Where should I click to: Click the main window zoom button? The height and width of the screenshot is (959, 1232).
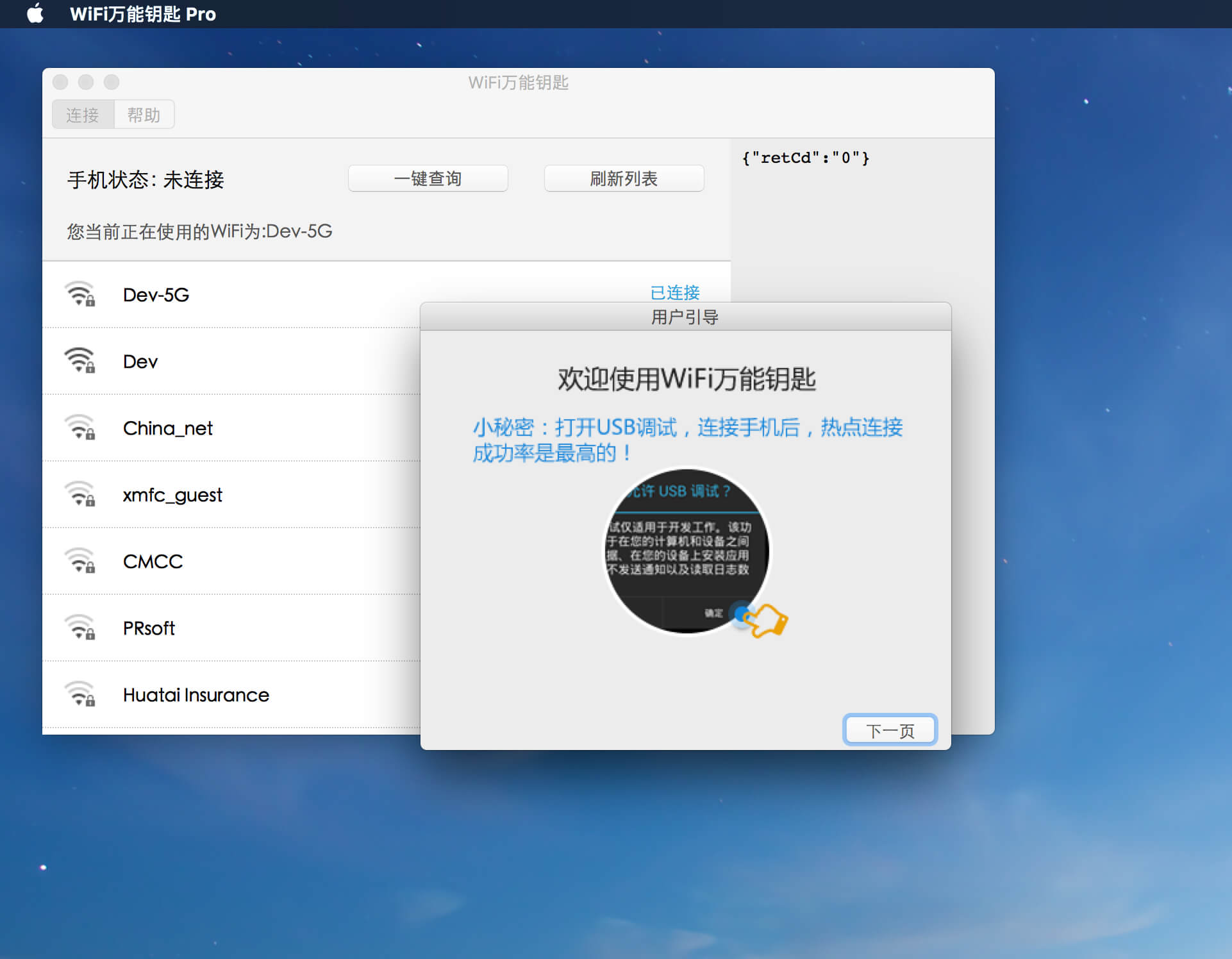(112, 82)
